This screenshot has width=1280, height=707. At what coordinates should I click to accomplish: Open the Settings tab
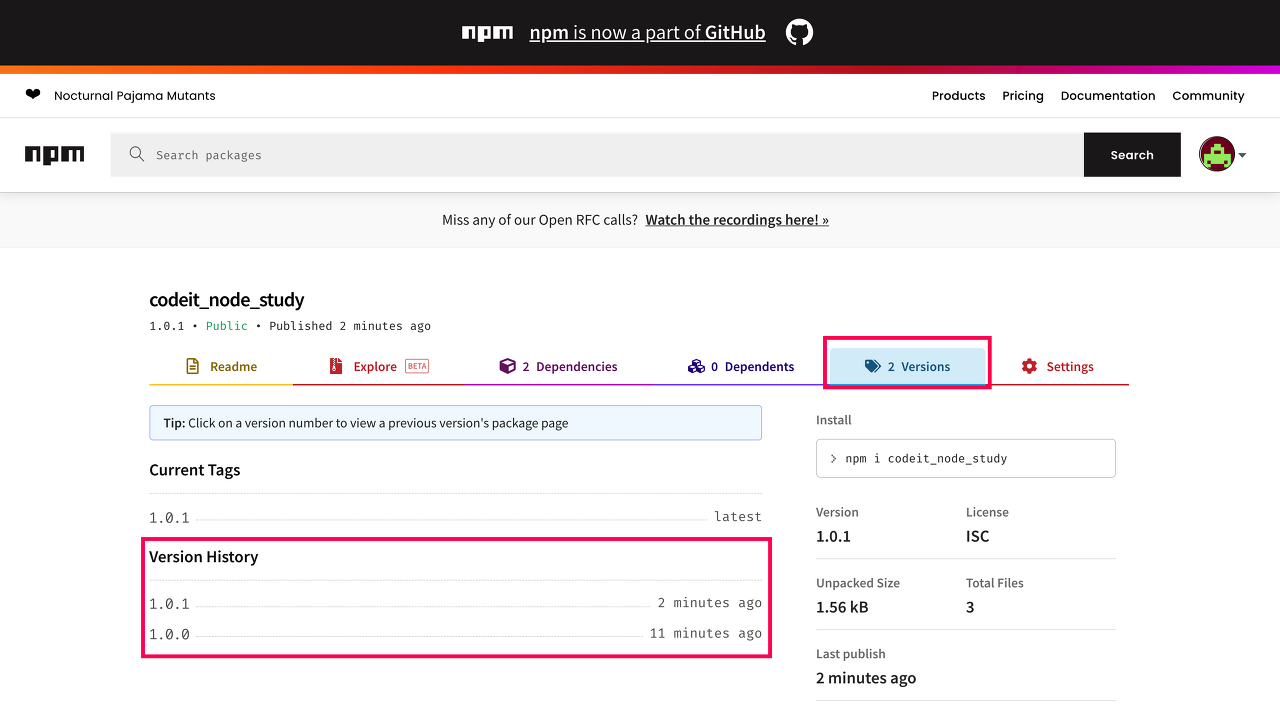click(1058, 367)
